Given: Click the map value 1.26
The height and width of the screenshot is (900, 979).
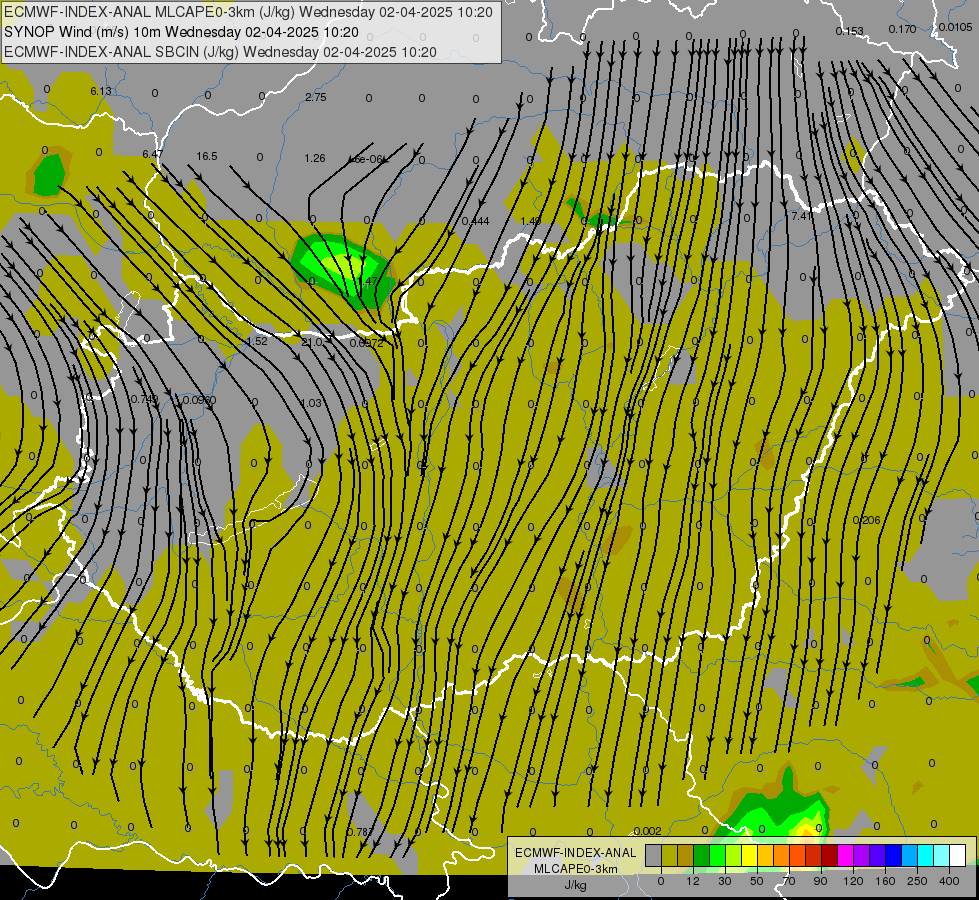Looking at the screenshot, I should pos(315,159).
